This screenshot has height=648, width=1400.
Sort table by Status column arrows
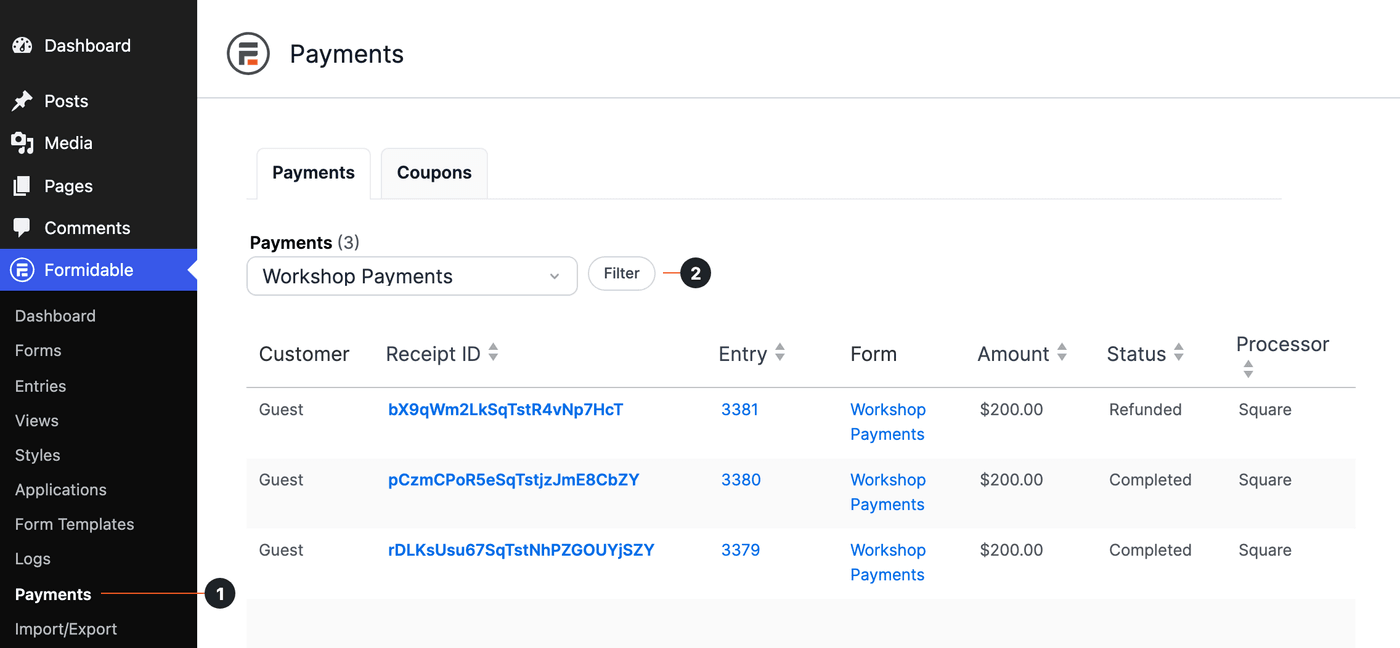1179,353
